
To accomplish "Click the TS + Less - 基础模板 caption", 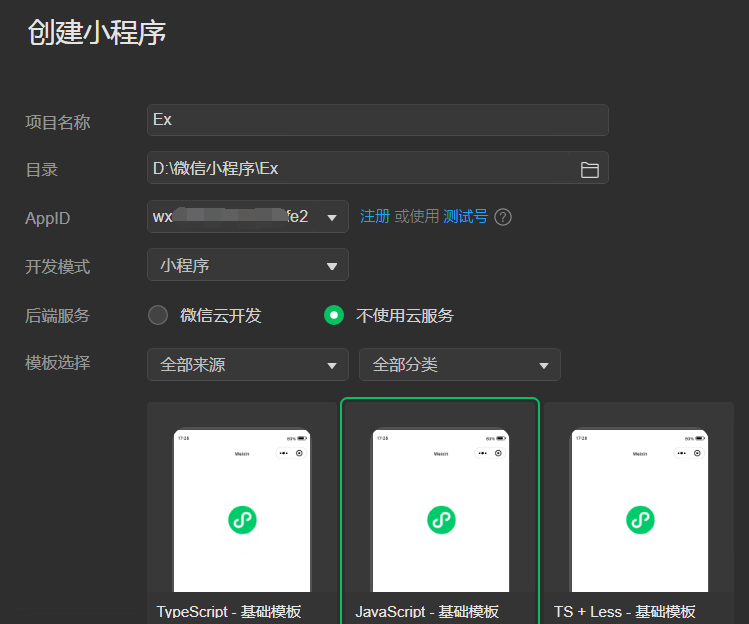I will [x=624, y=612].
